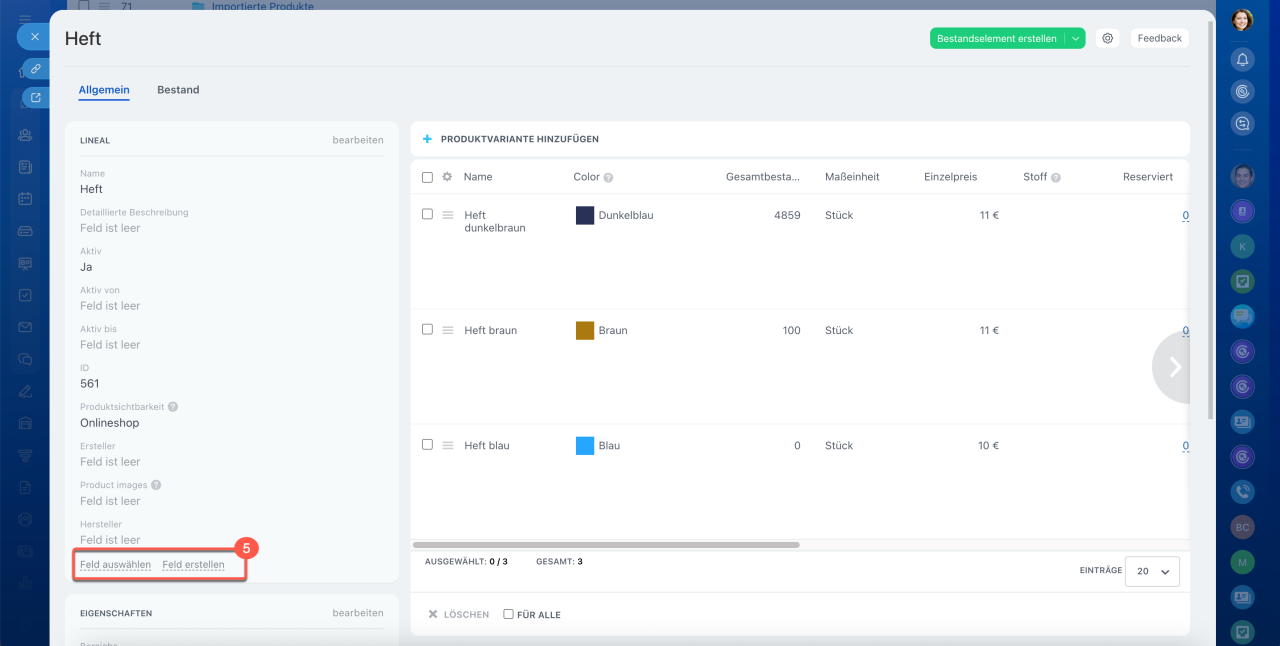Open the phone icon in right sidebar
The height and width of the screenshot is (646, 1280).
(x=1242, y=491)
